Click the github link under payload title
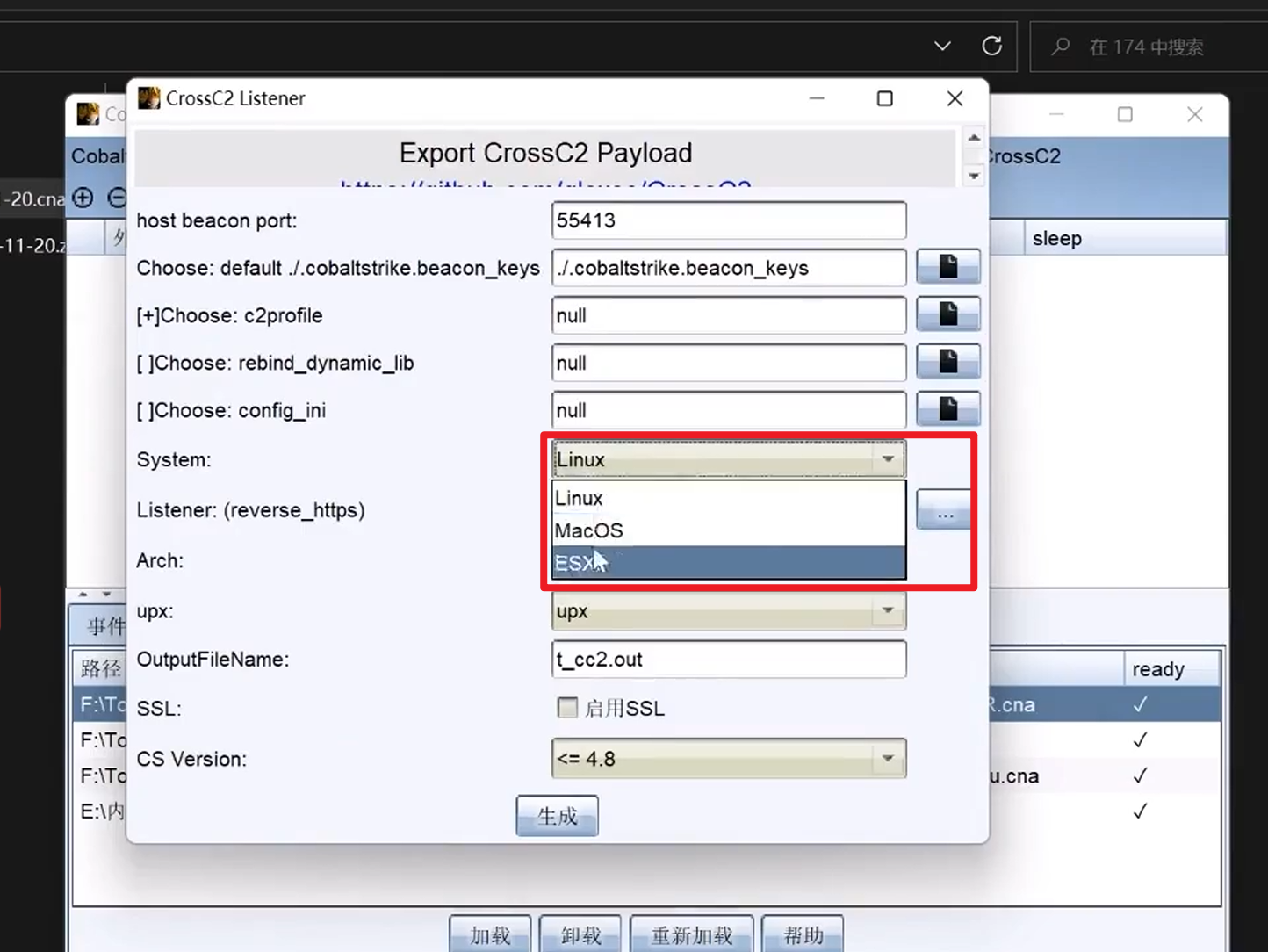Image resolution: width=1268 pixels, height=952 pixels. (545, 184)
